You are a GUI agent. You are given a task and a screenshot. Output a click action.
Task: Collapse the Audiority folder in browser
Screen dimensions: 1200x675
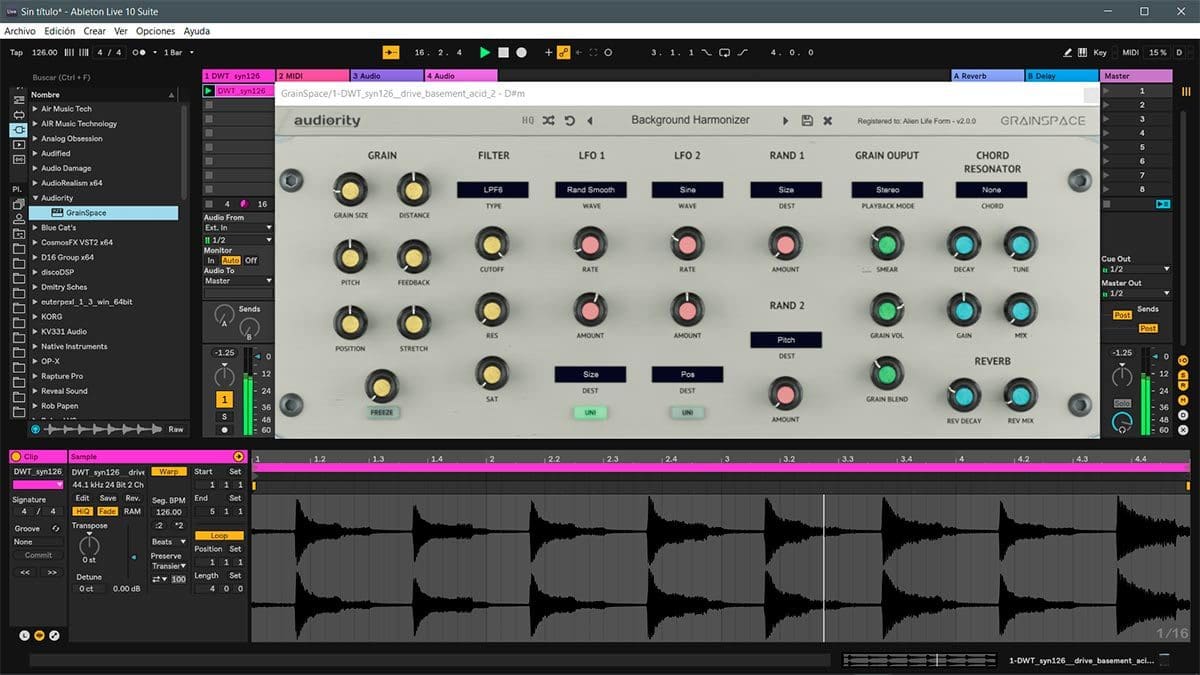35,198
